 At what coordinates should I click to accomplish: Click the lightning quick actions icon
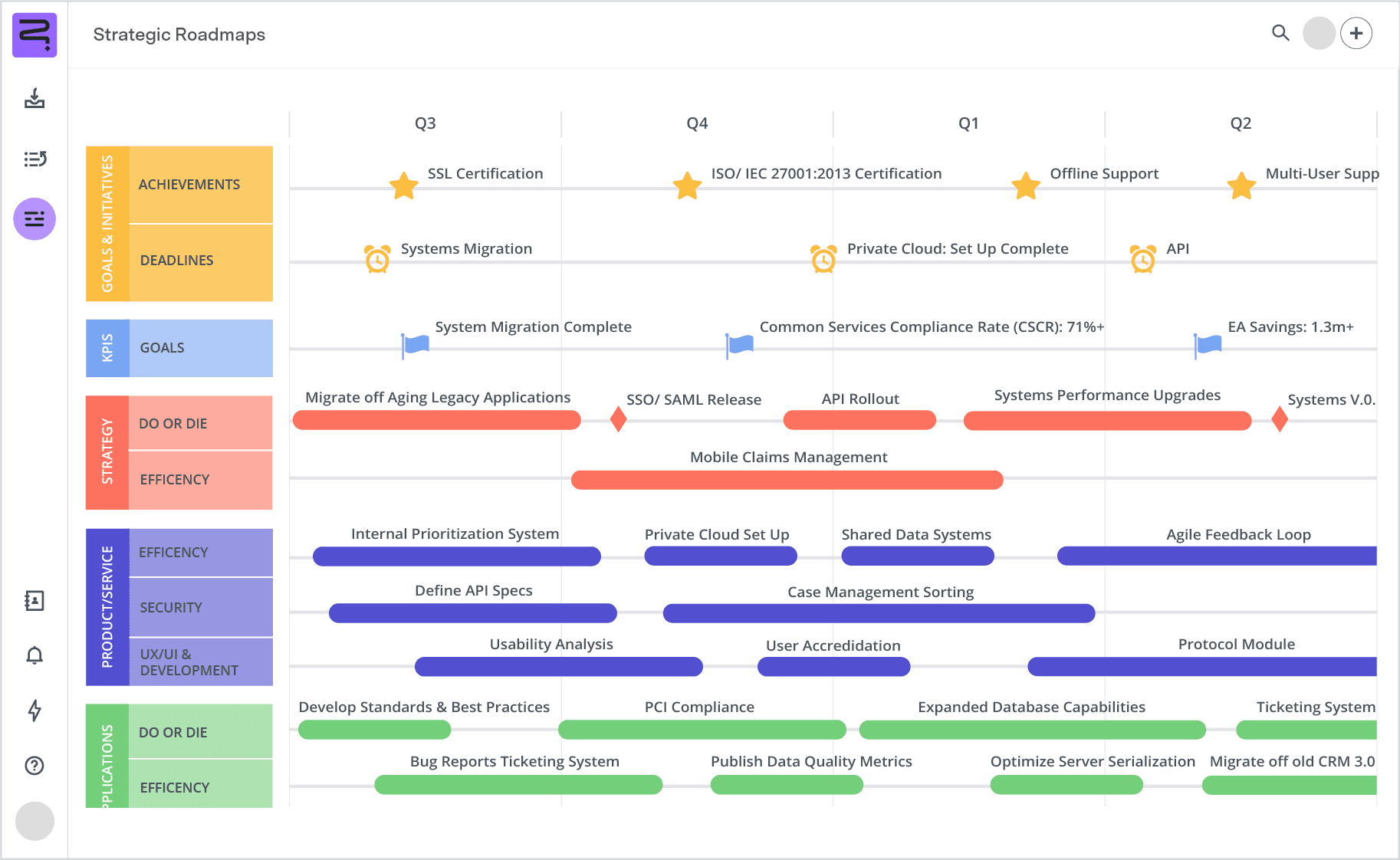(35, 711)
